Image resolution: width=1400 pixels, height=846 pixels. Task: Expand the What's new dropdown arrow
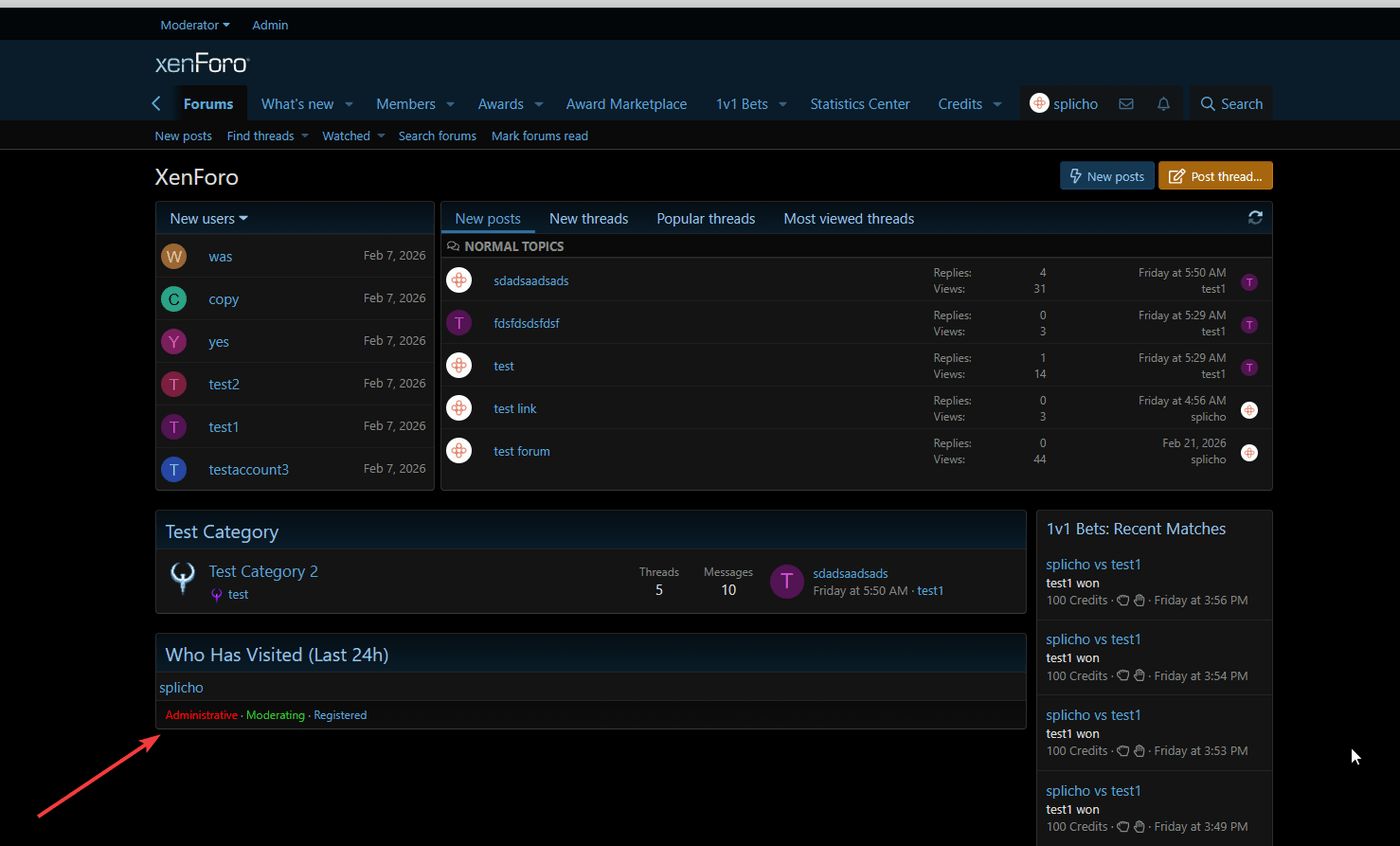349,104
